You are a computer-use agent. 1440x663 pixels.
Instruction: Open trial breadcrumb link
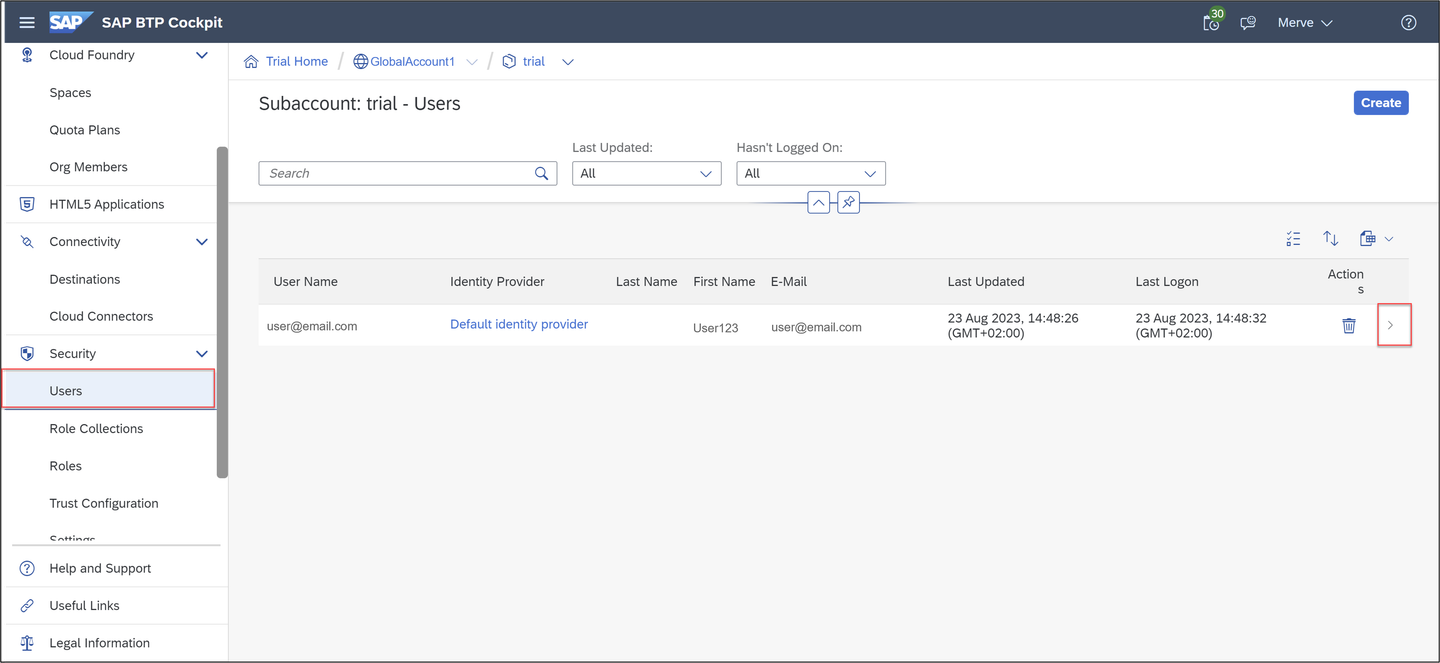click(534, 62)
